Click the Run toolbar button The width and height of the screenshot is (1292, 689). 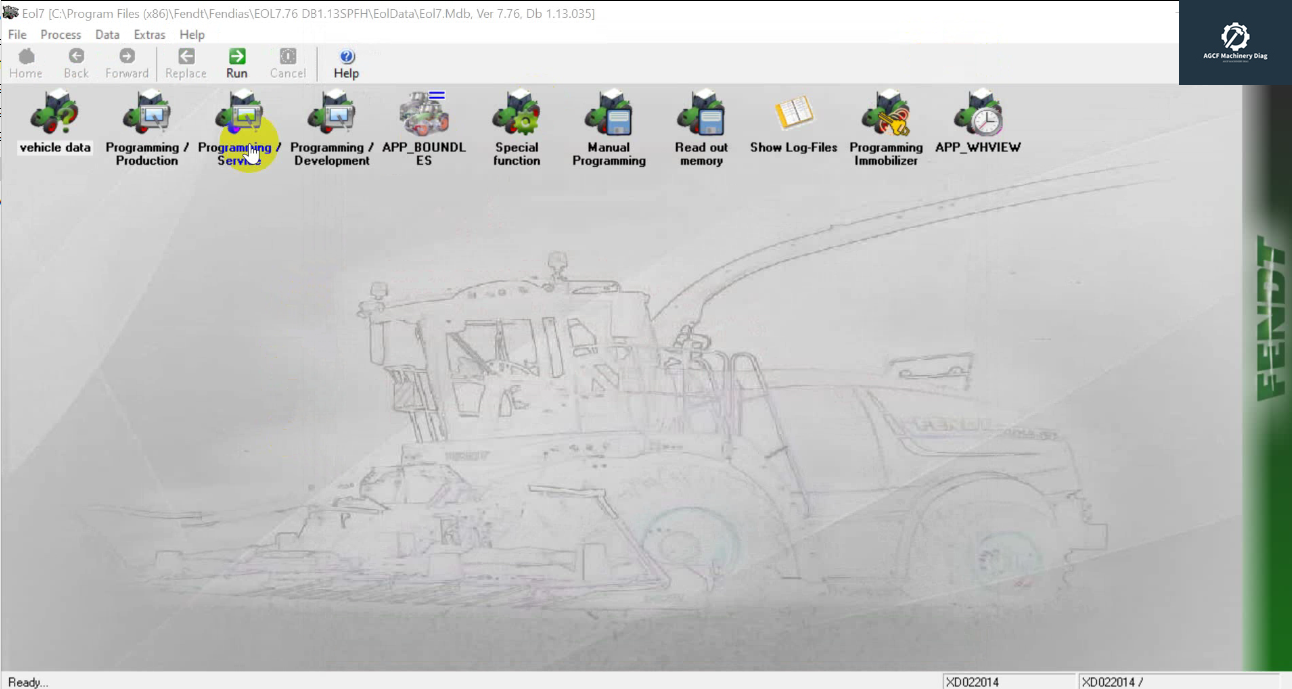(237, 60)
